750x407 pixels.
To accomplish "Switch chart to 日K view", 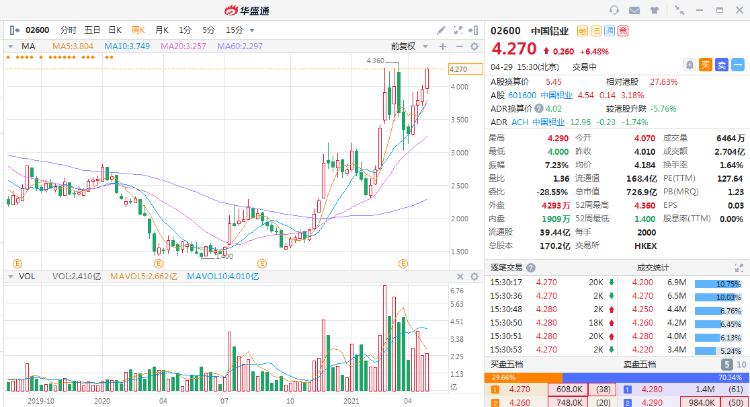I will click(x=115, y=30).
